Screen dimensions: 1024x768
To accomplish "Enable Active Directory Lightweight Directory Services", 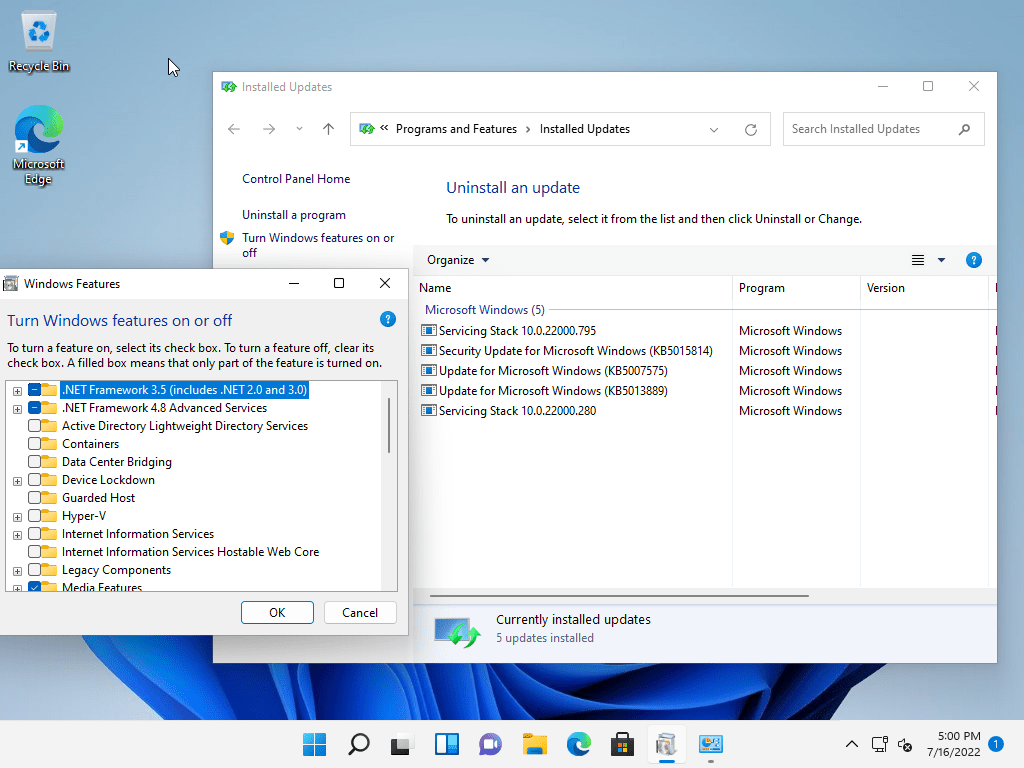I will (x=35, y=426).
